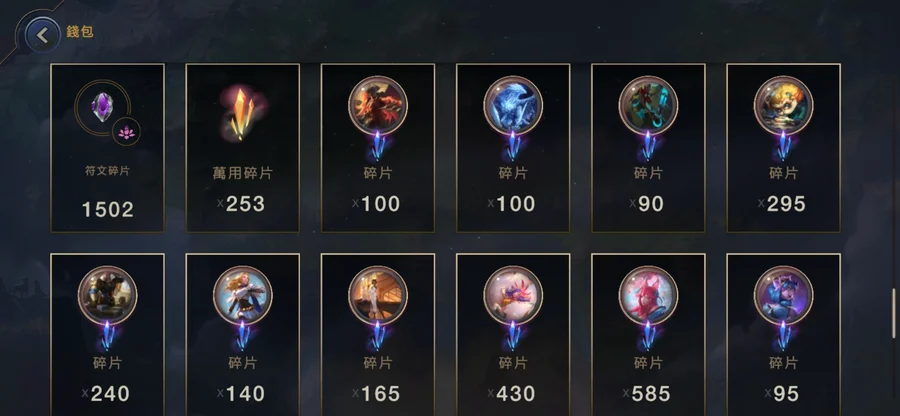The height and width of the screenshot is (416, 900).
Task: Click the back arrow next to 錢包
Action: pos(42,34)
